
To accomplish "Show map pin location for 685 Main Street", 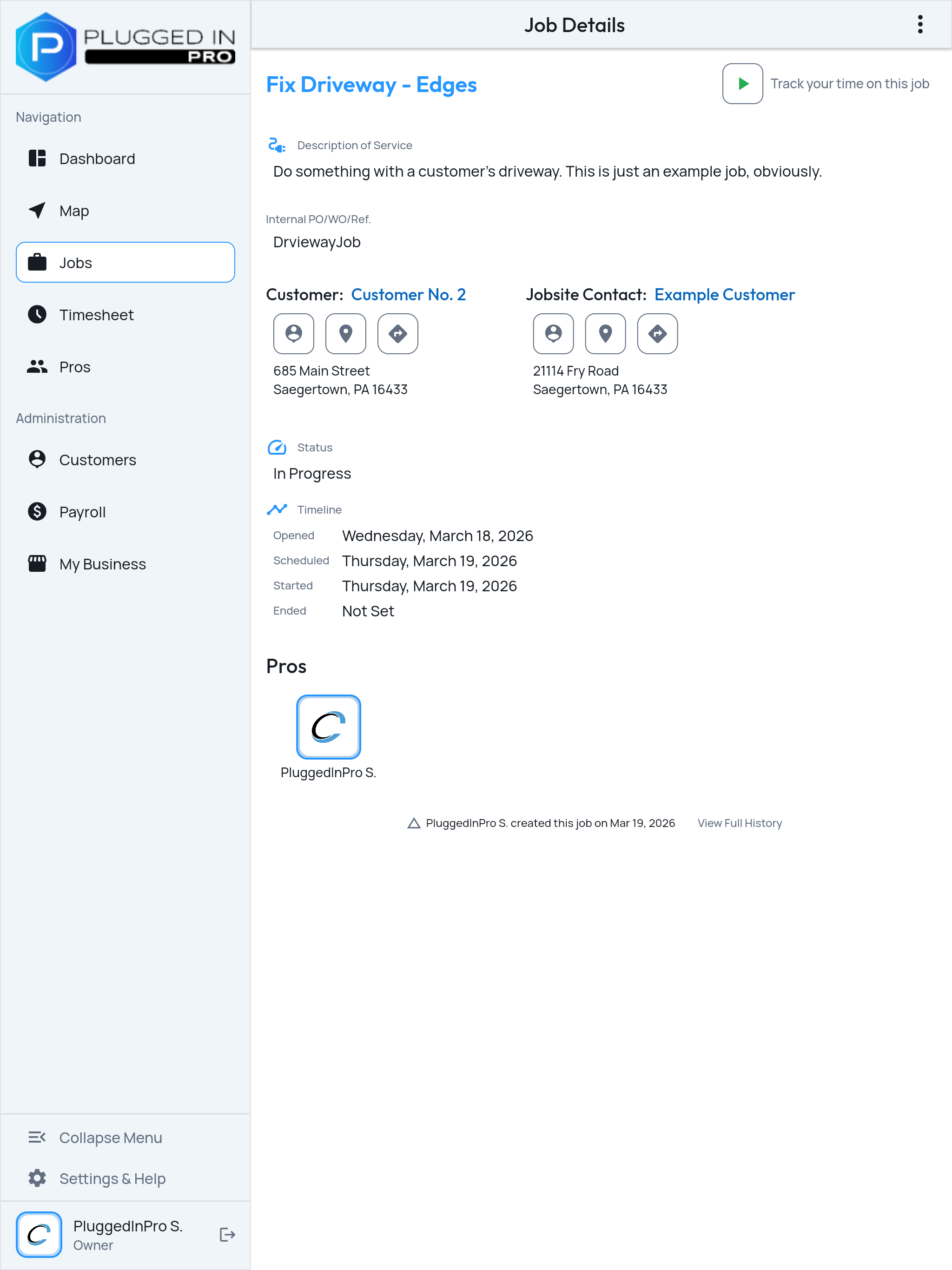I will tap(346, 334).
